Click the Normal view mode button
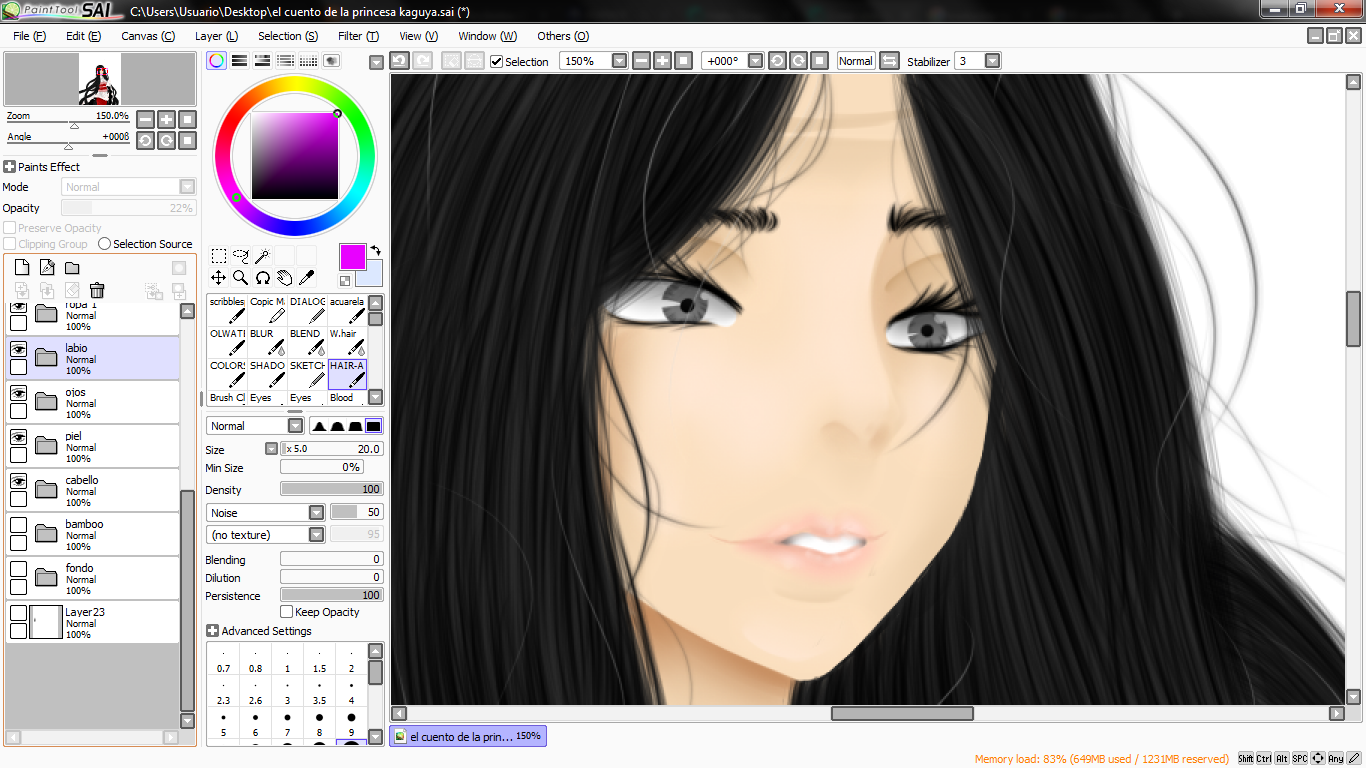 click(x=856, y=61)
